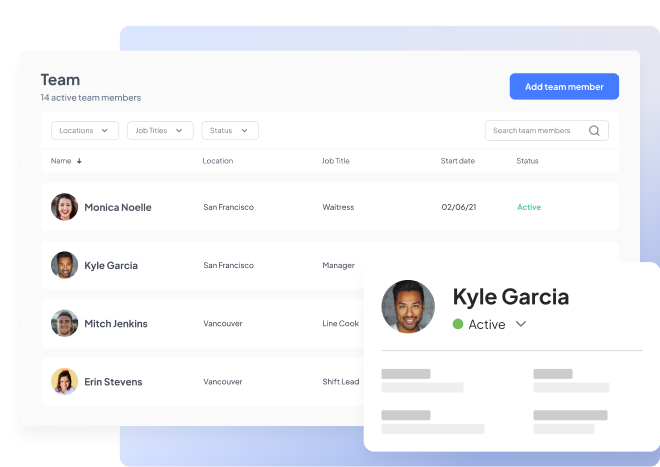Sort by the Location column header
660x467 pixels.
tap(218, 161)
